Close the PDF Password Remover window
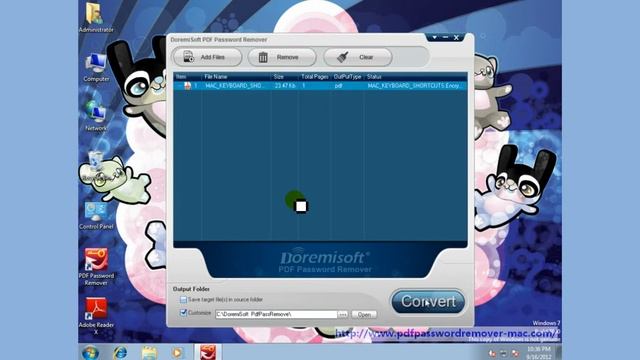 coord(456,38)
